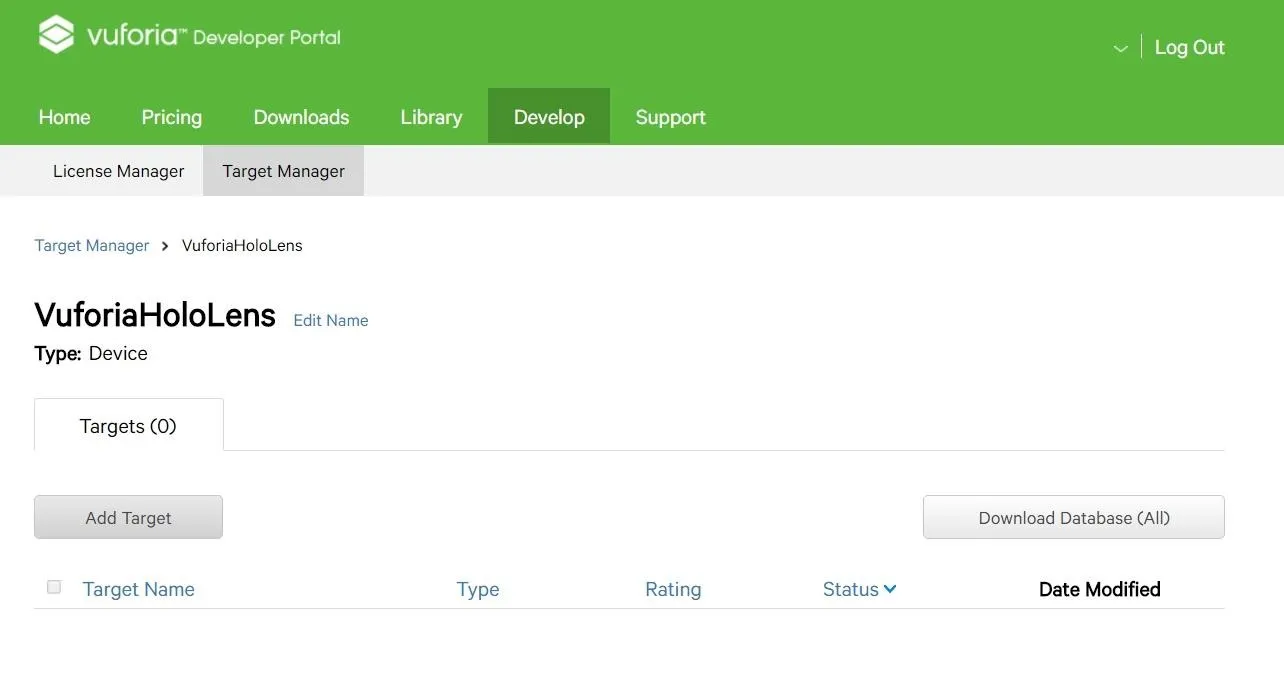Sort by Type column header
This screenshot has height=680, width=1284.
point(477,589)
